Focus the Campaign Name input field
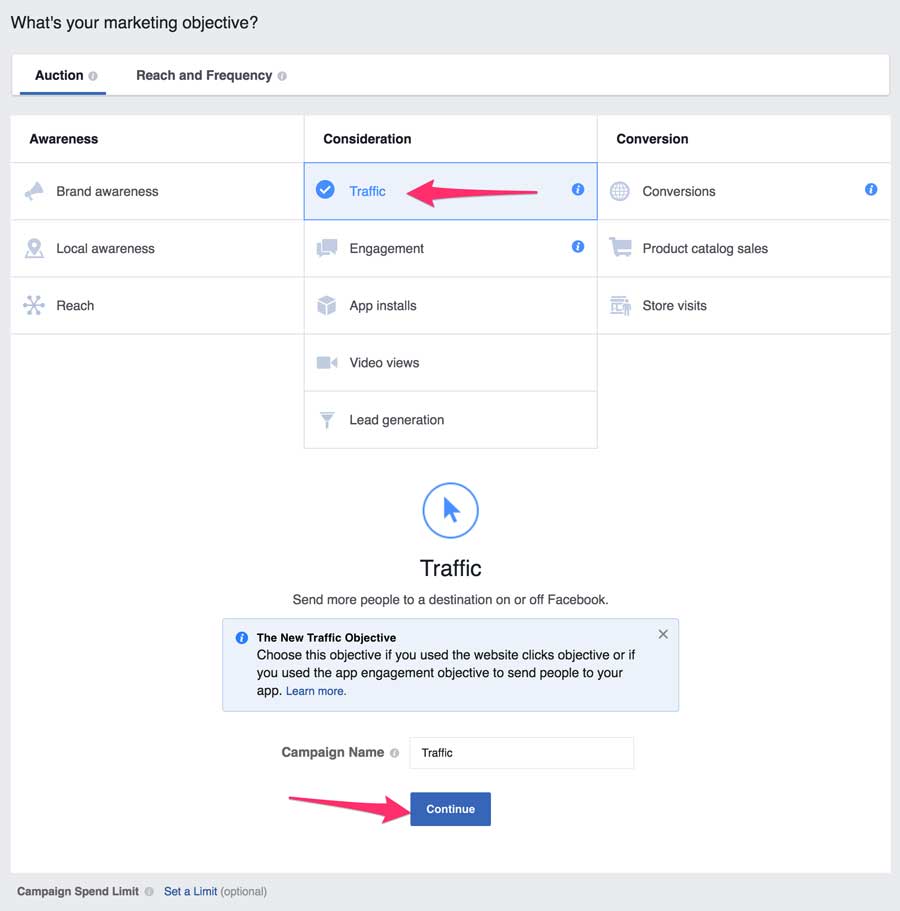This screenshot has width=900, height=911. point(522,753)
